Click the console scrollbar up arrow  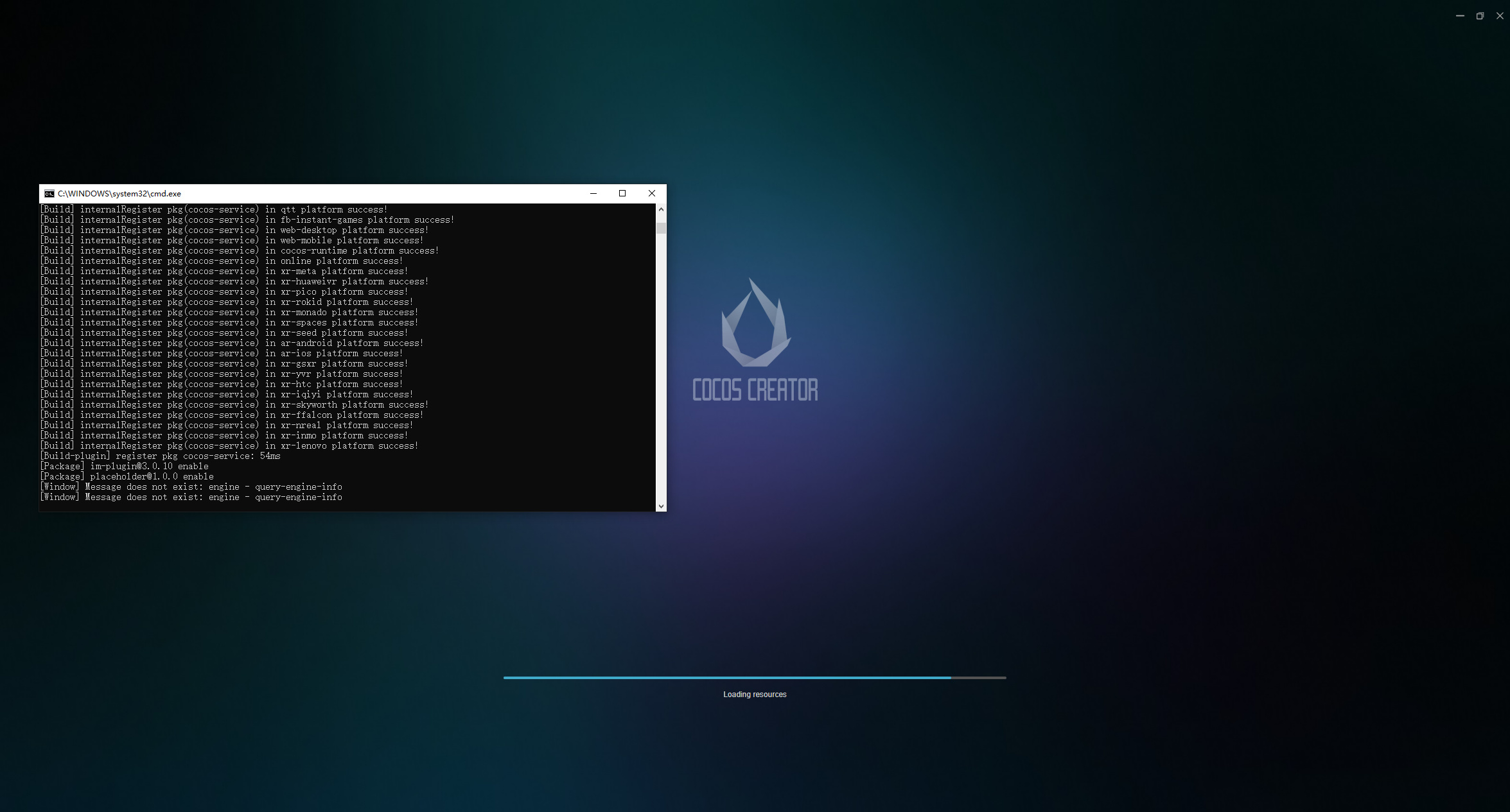pos(661,209)
